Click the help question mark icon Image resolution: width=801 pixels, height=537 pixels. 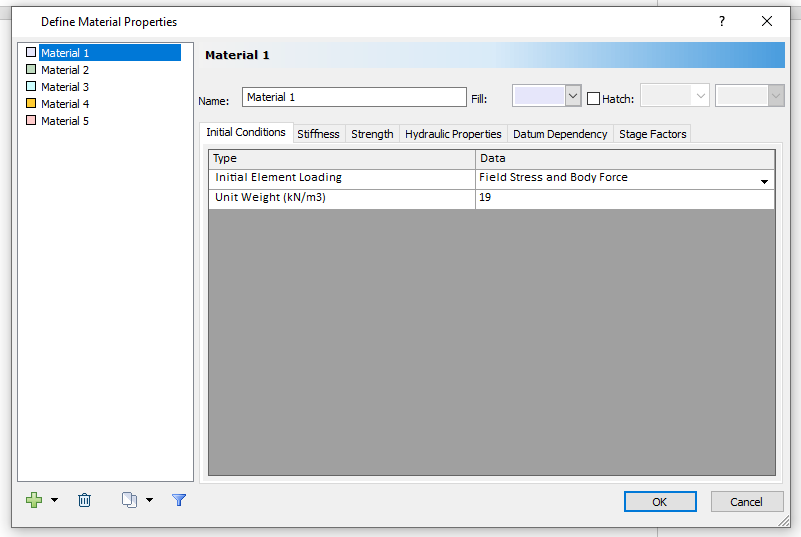coord(722,21)
